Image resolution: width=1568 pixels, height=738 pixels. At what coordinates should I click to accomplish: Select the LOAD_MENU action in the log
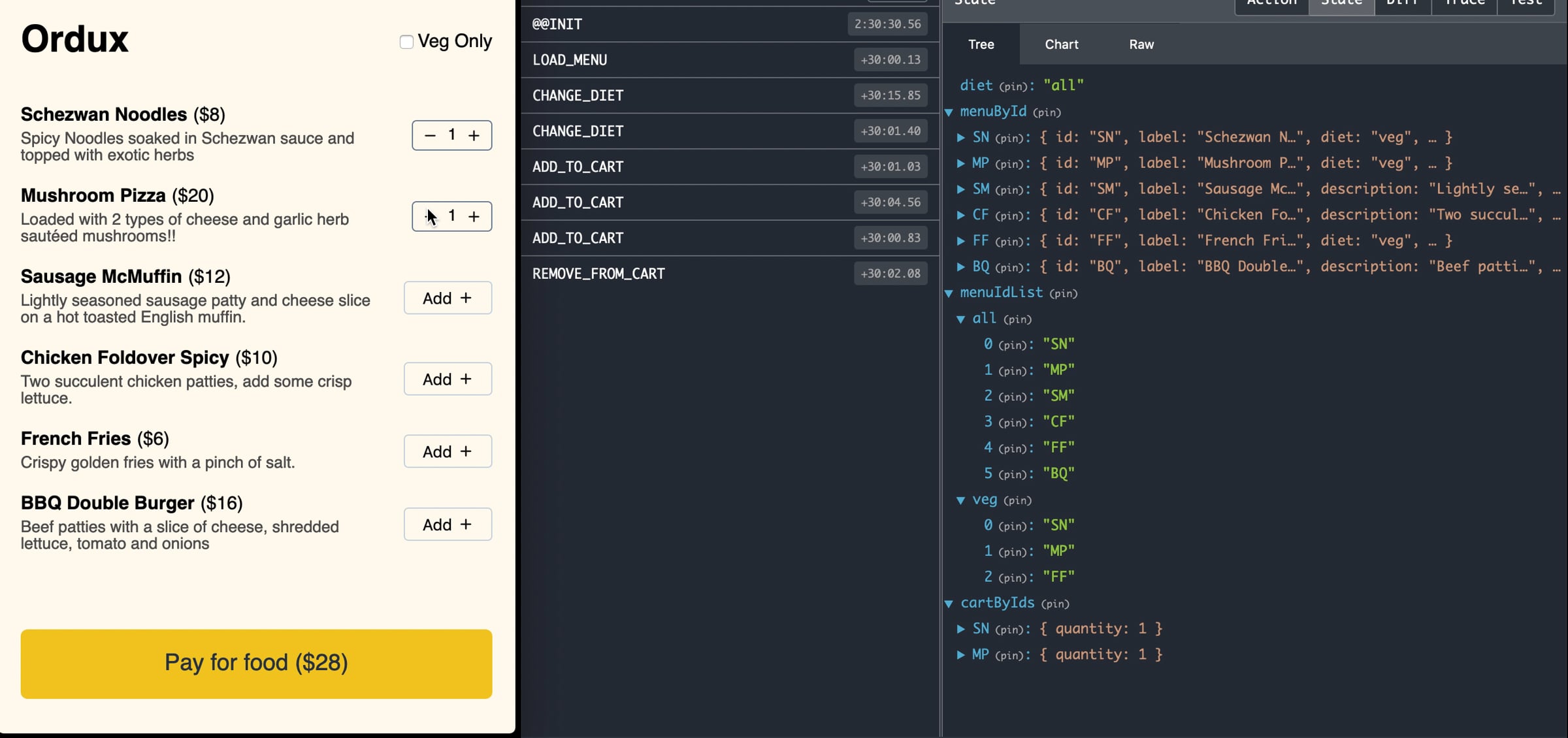pyautogui.click(x=730, y=60)
